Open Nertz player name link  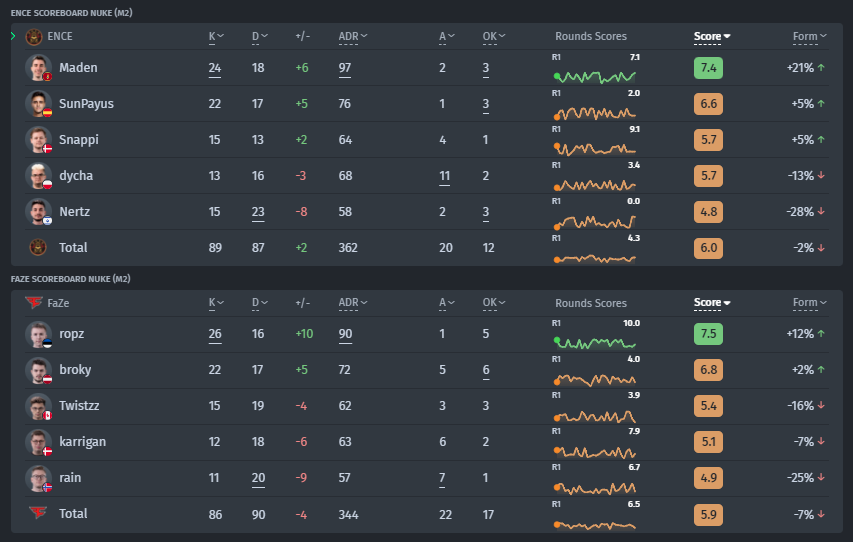click(75, 212)
